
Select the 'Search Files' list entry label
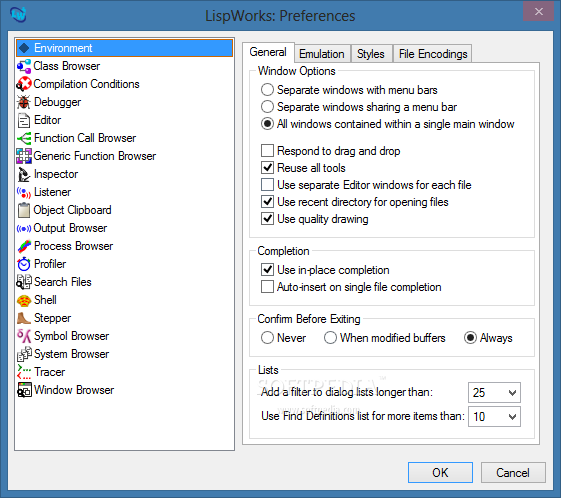(x=63, y=282)
